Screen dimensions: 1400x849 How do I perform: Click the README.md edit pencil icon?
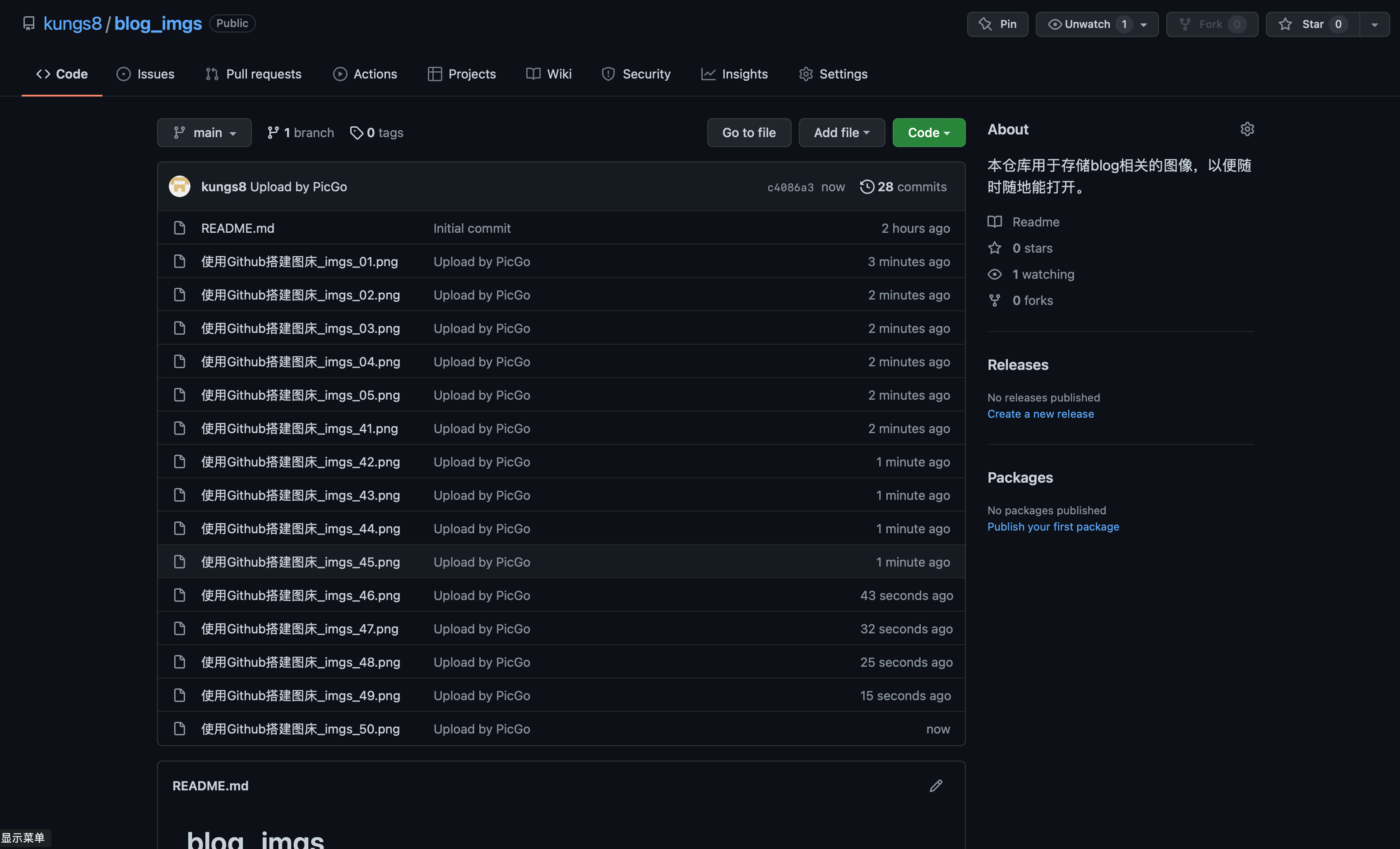pos(936,785)
